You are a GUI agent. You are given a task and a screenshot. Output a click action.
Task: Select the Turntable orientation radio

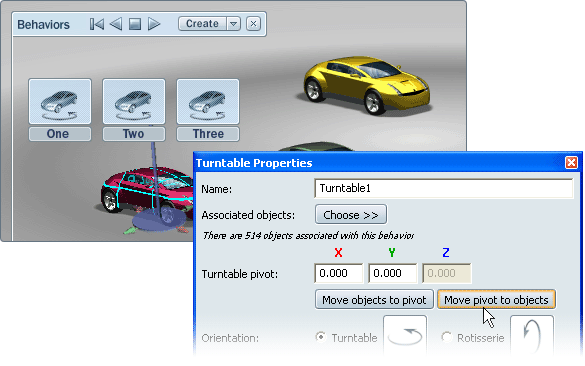point(320,337)
